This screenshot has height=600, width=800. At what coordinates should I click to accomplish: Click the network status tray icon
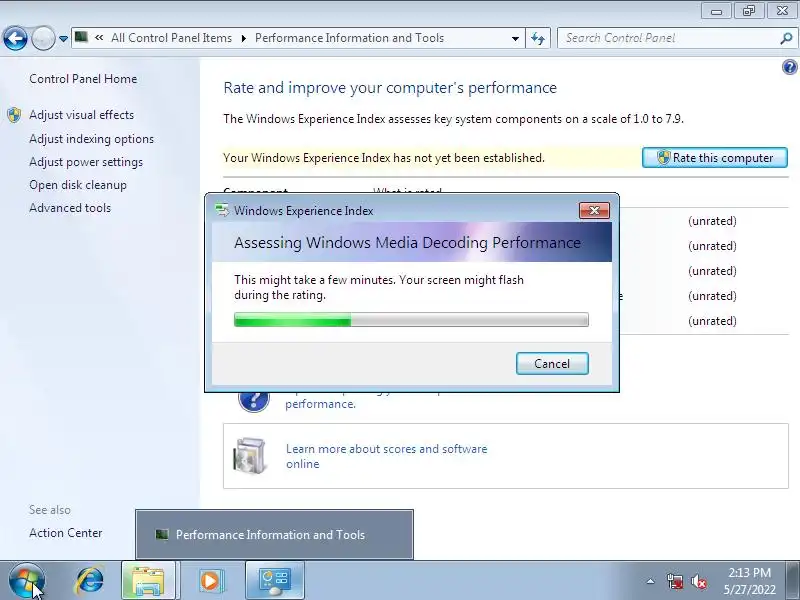(674, 581)
